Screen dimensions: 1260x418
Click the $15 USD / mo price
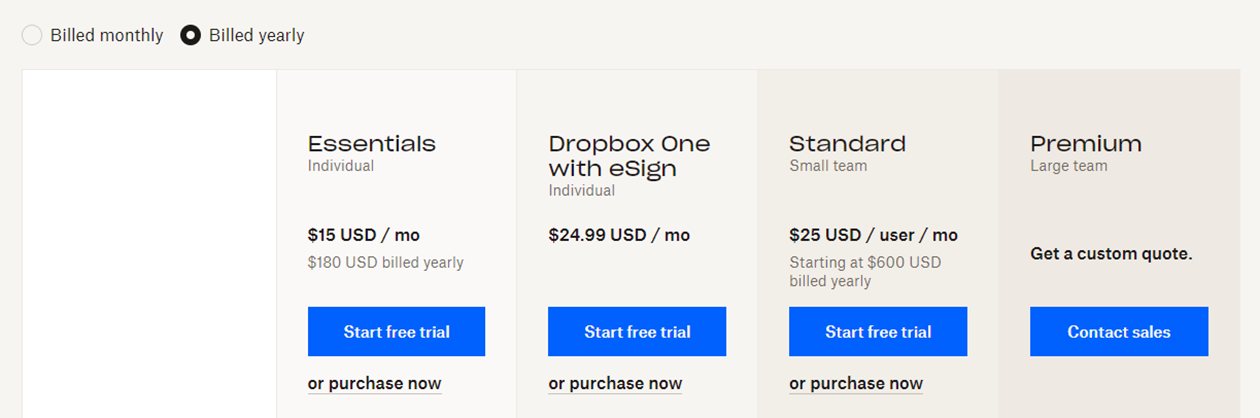tap(364, 235)
